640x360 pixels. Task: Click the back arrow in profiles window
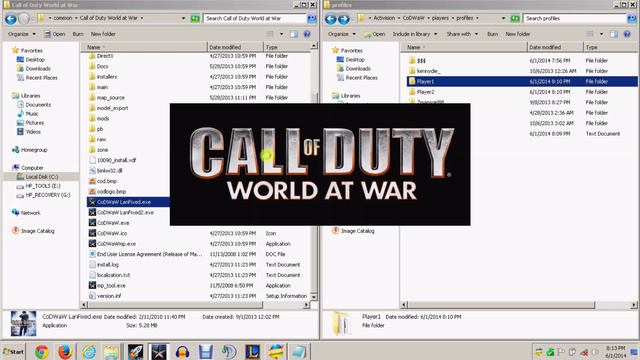[331, 18]
